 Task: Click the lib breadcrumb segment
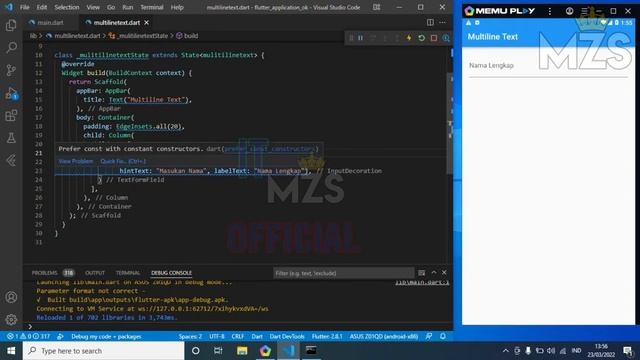click(x=33, y=36)
